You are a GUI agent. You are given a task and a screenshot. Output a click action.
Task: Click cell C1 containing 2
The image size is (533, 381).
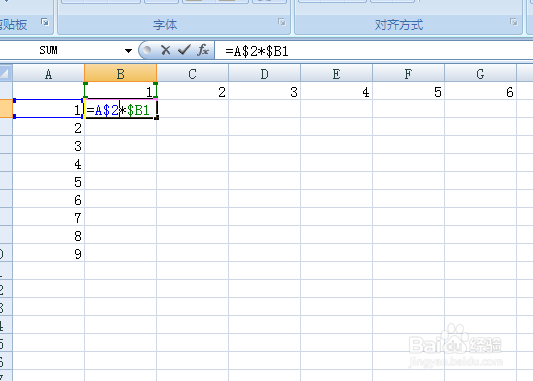[x=193, y=91]
